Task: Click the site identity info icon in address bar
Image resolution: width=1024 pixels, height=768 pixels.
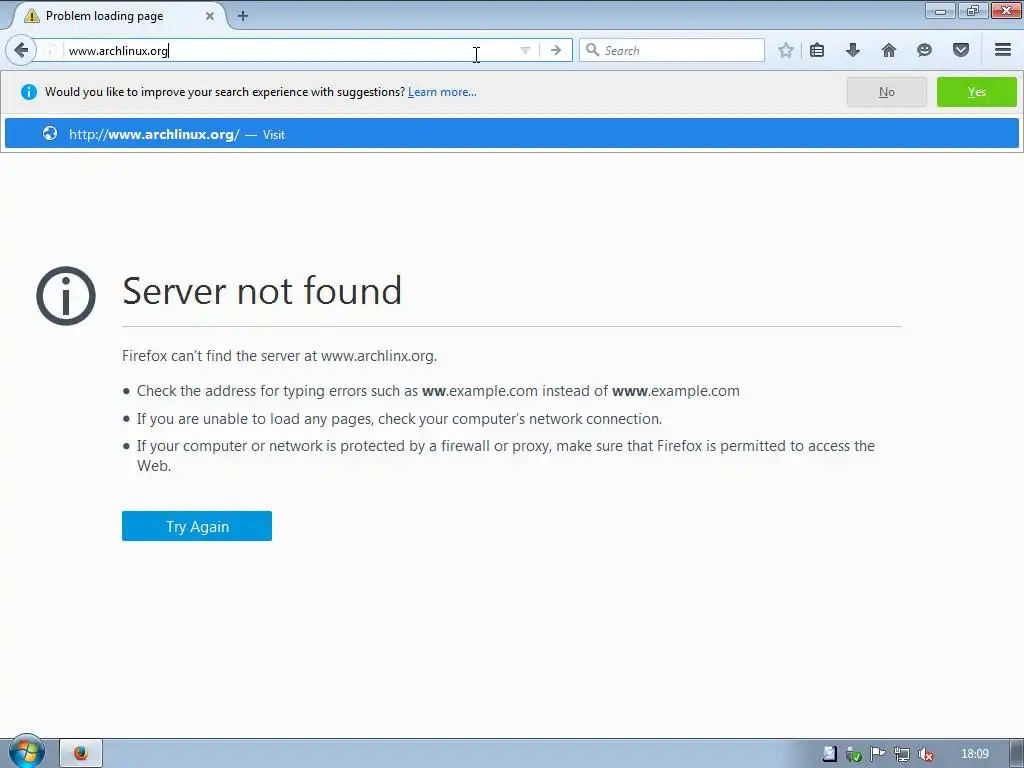Action: click(51, 50)
